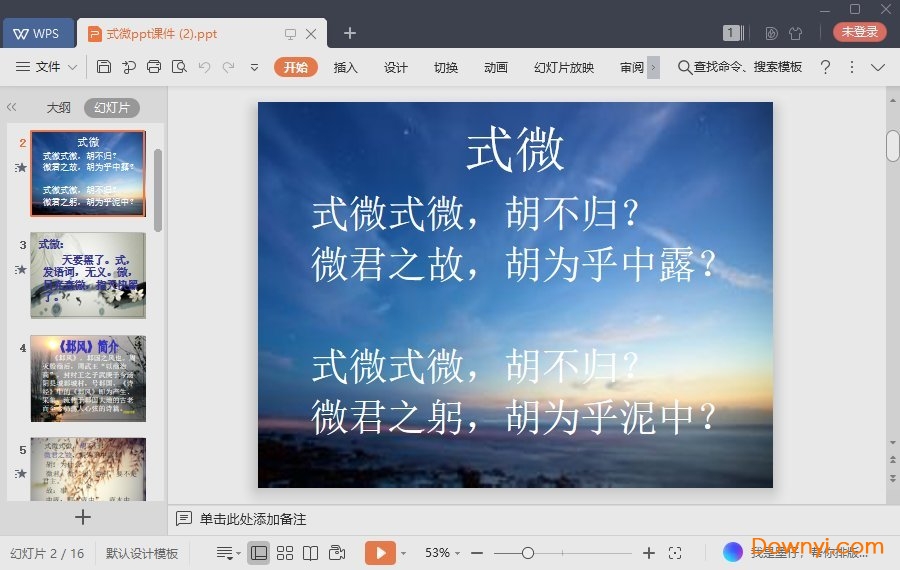This screenshot has width=900, height=570.
Task: Open the 审阅 tab
Action: (632, 67)
